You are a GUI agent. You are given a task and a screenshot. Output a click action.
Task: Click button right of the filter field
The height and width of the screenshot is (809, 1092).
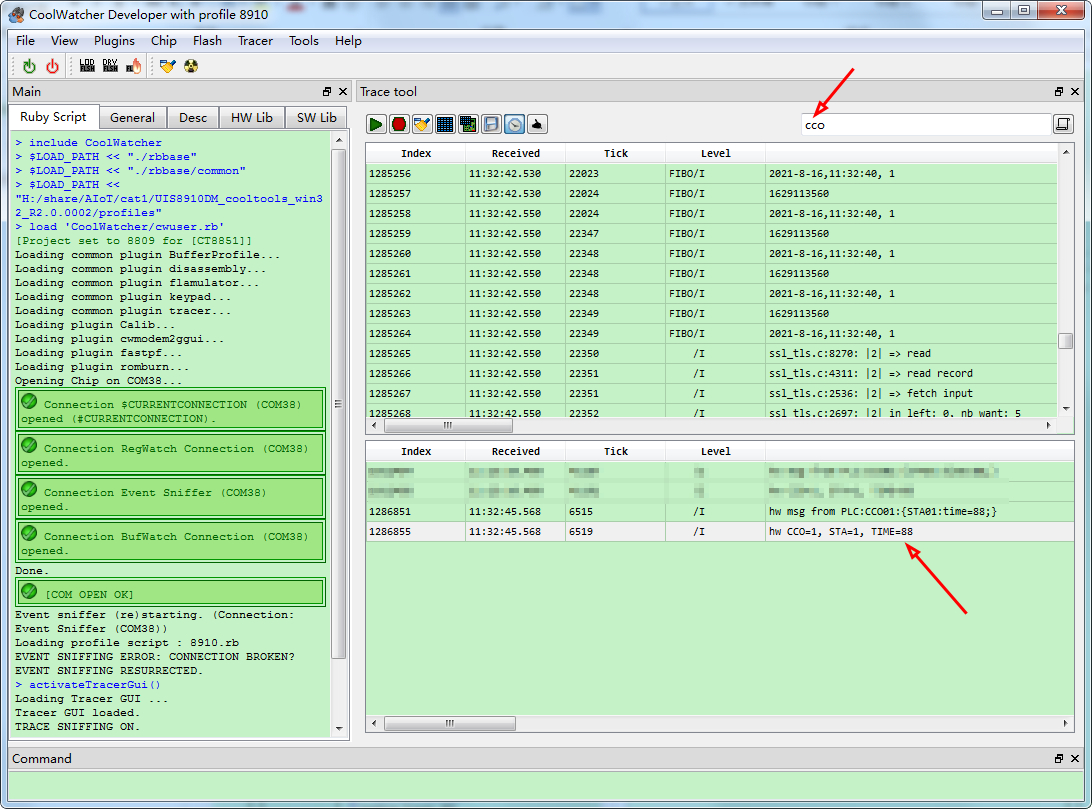click(1062, 124)
